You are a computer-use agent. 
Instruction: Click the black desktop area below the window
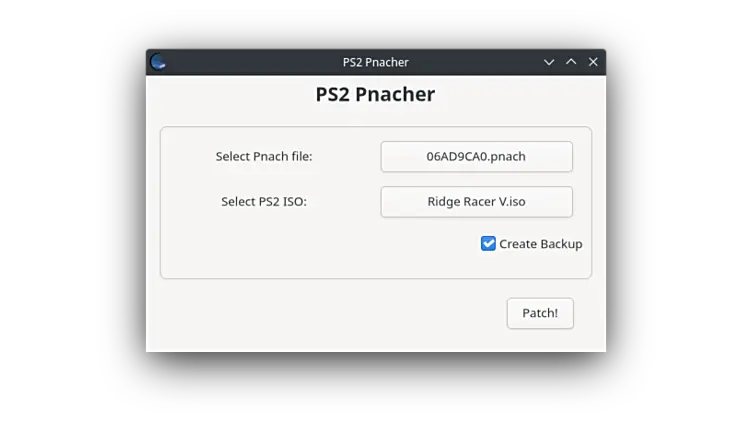pyautogui.click(x=375, y=390)
